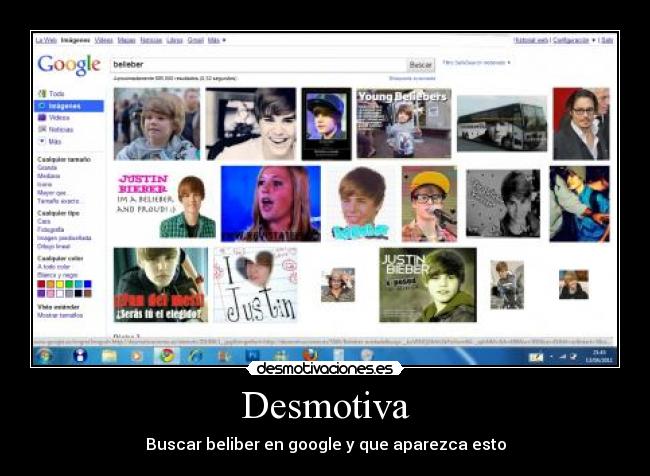The width and height of the screenshot is (650, 476).
Task: Click Mostrar tamaños in sidebar
Action: point(60,315)
